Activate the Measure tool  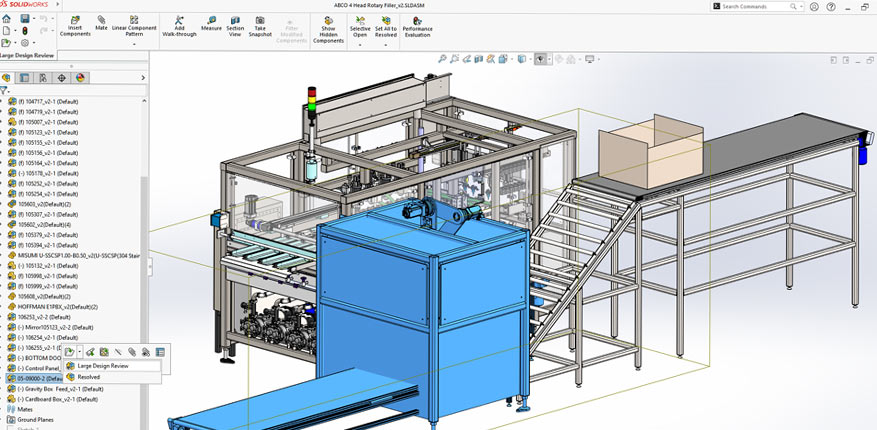(x=211, y=24)
